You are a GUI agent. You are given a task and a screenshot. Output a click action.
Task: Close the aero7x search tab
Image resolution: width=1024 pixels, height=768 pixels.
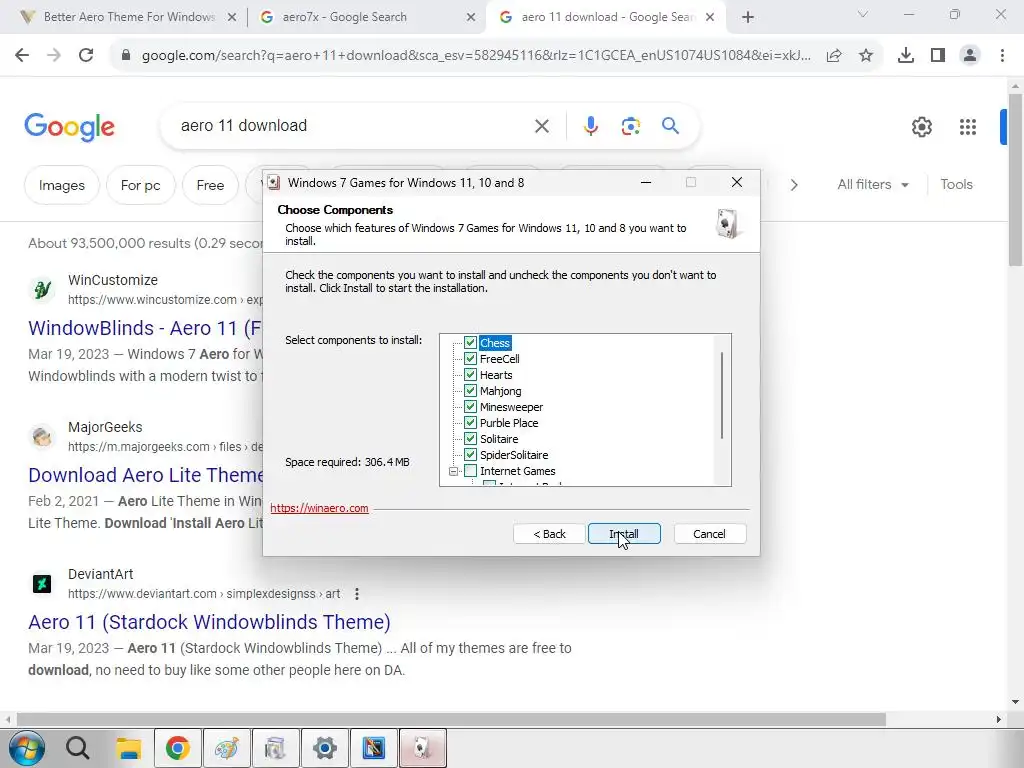pyautogui.click(x=471, y=18)
